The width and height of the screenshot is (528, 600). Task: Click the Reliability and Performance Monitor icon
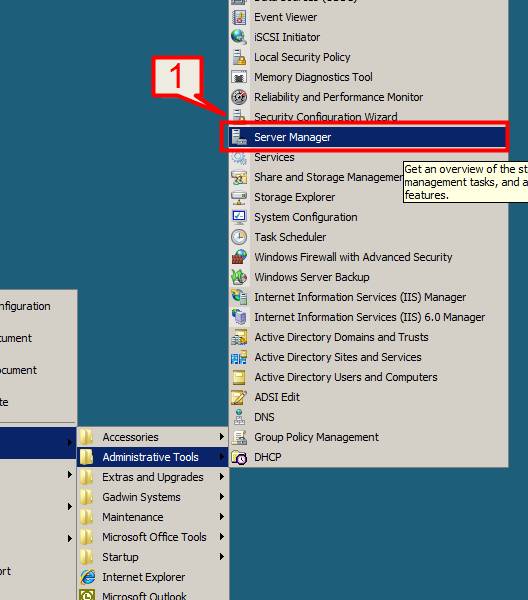[239, 97]
